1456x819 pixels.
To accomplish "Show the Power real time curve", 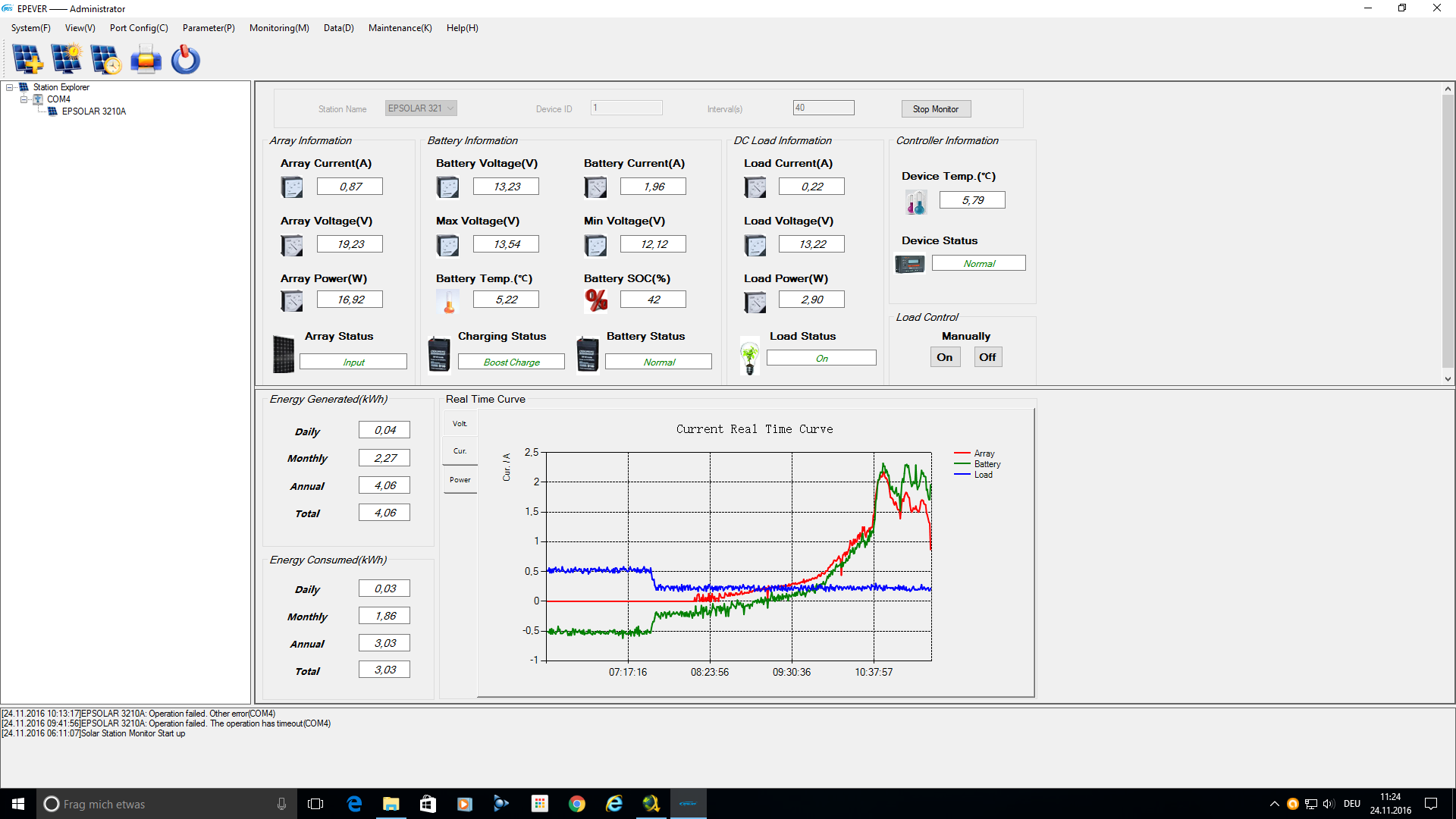I will point(460,480).
